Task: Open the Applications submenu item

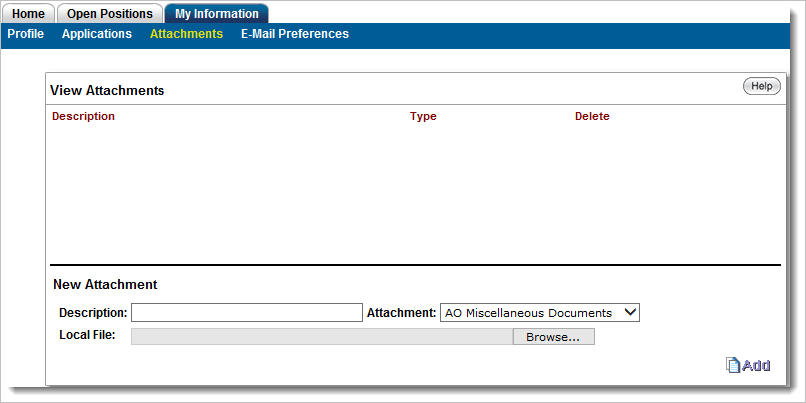Action: pyautogui.click(x=97, y=34)
